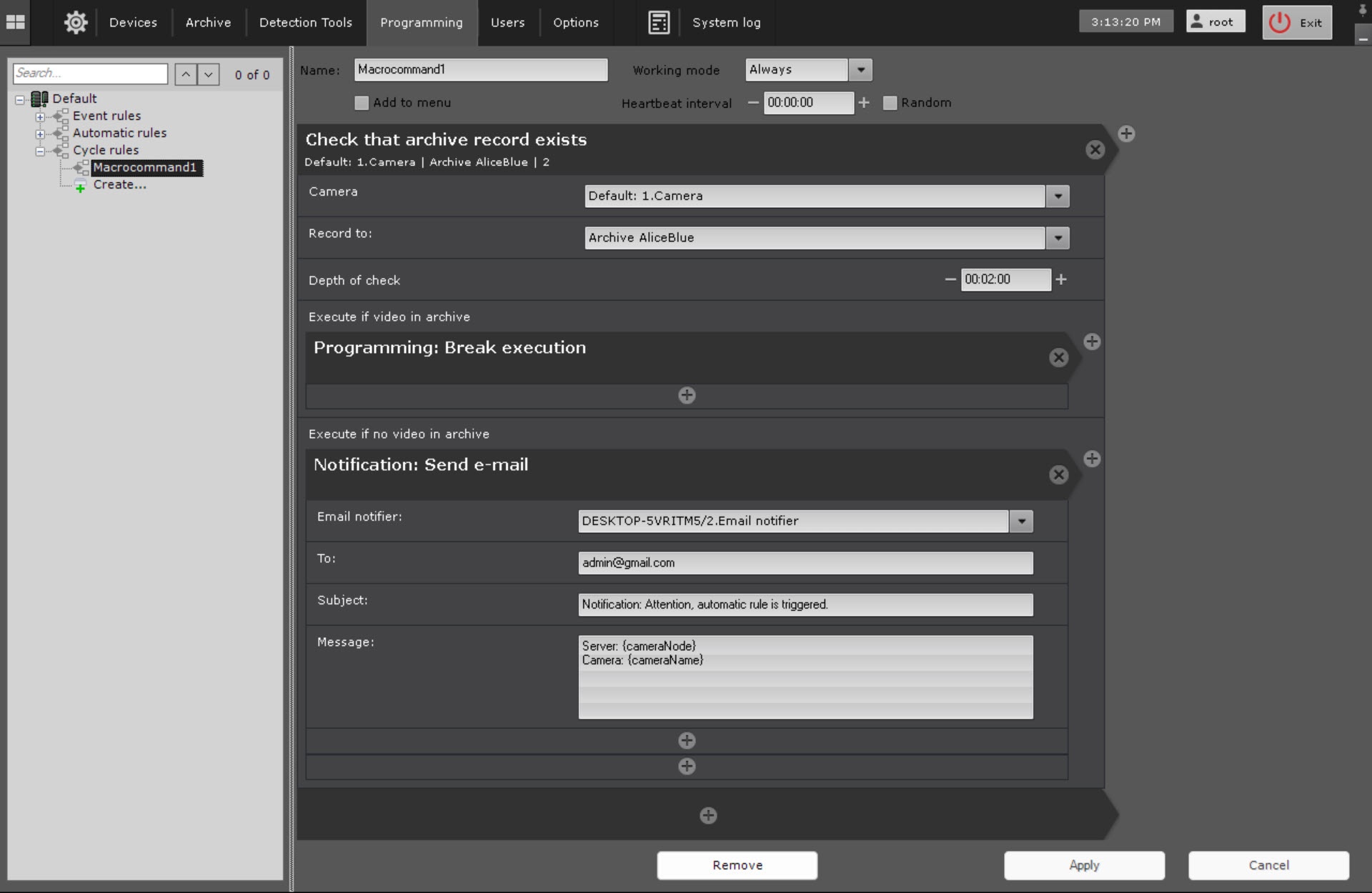Open the Working mode dropdown
Viewport: 1372px width, 893px height.
click(x=860, y=70)
